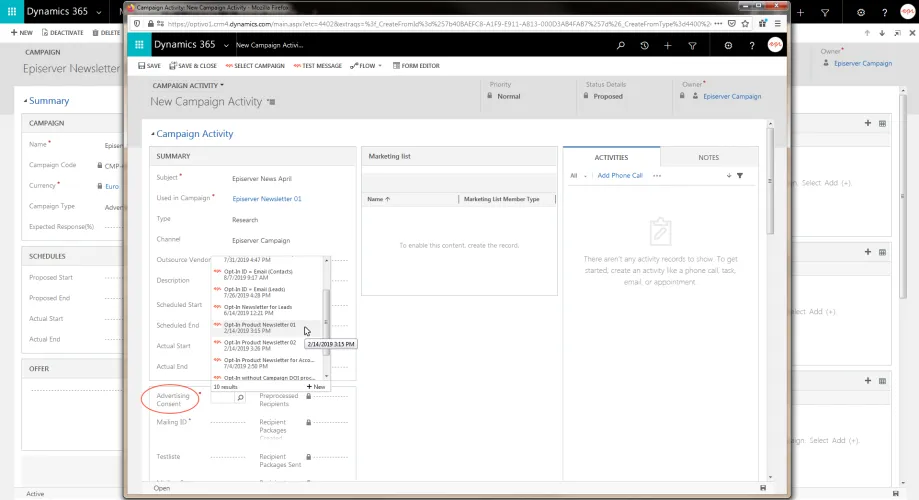Open app launcher in background Dynamics window
919x500 pixels.
pos(12,12)
